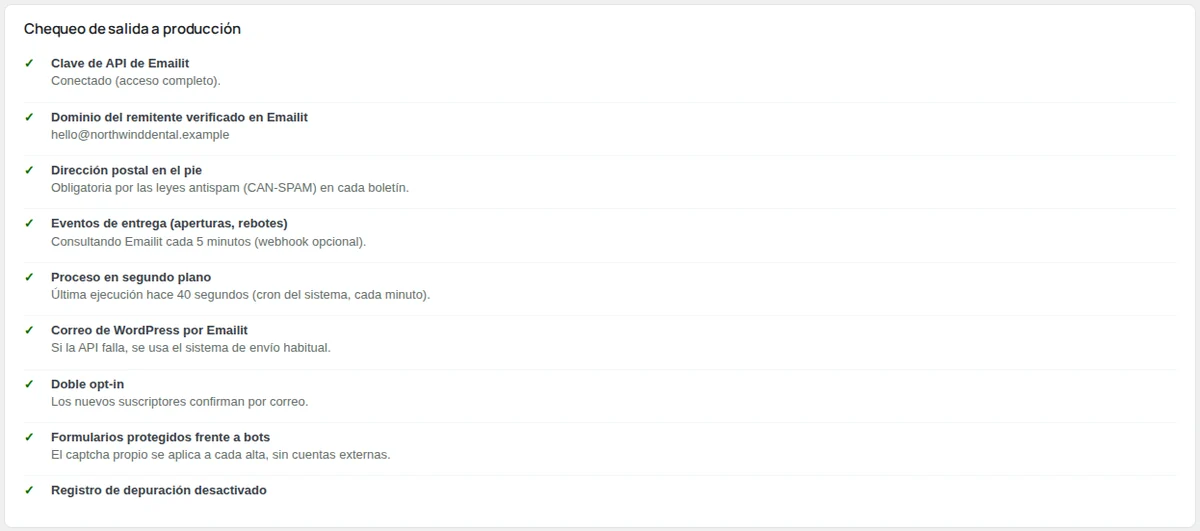Click the check icon beside Registro de depuración desactivado

pyautogui.click(x=29, y=490)
